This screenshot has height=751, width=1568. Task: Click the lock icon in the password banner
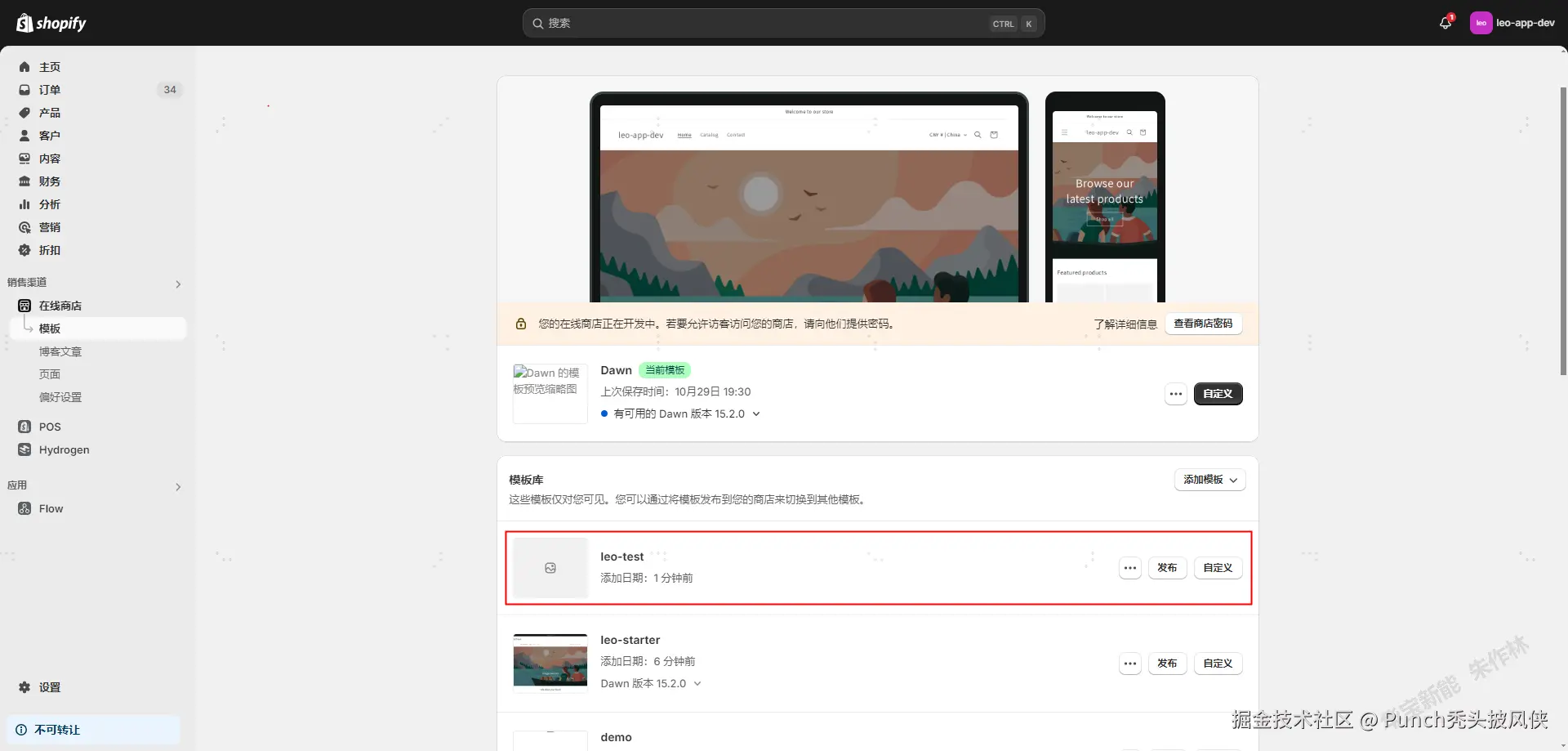(521, 324)
